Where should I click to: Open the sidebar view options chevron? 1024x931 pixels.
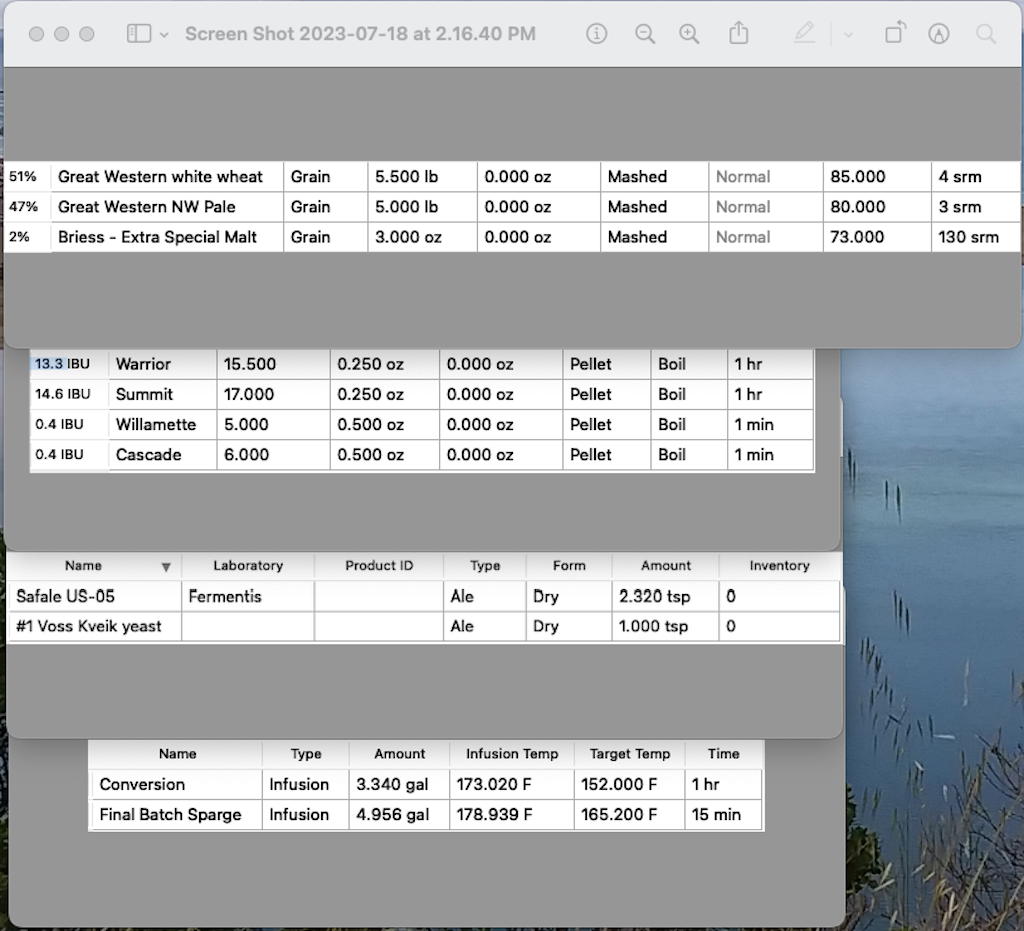tap(164, 34)
